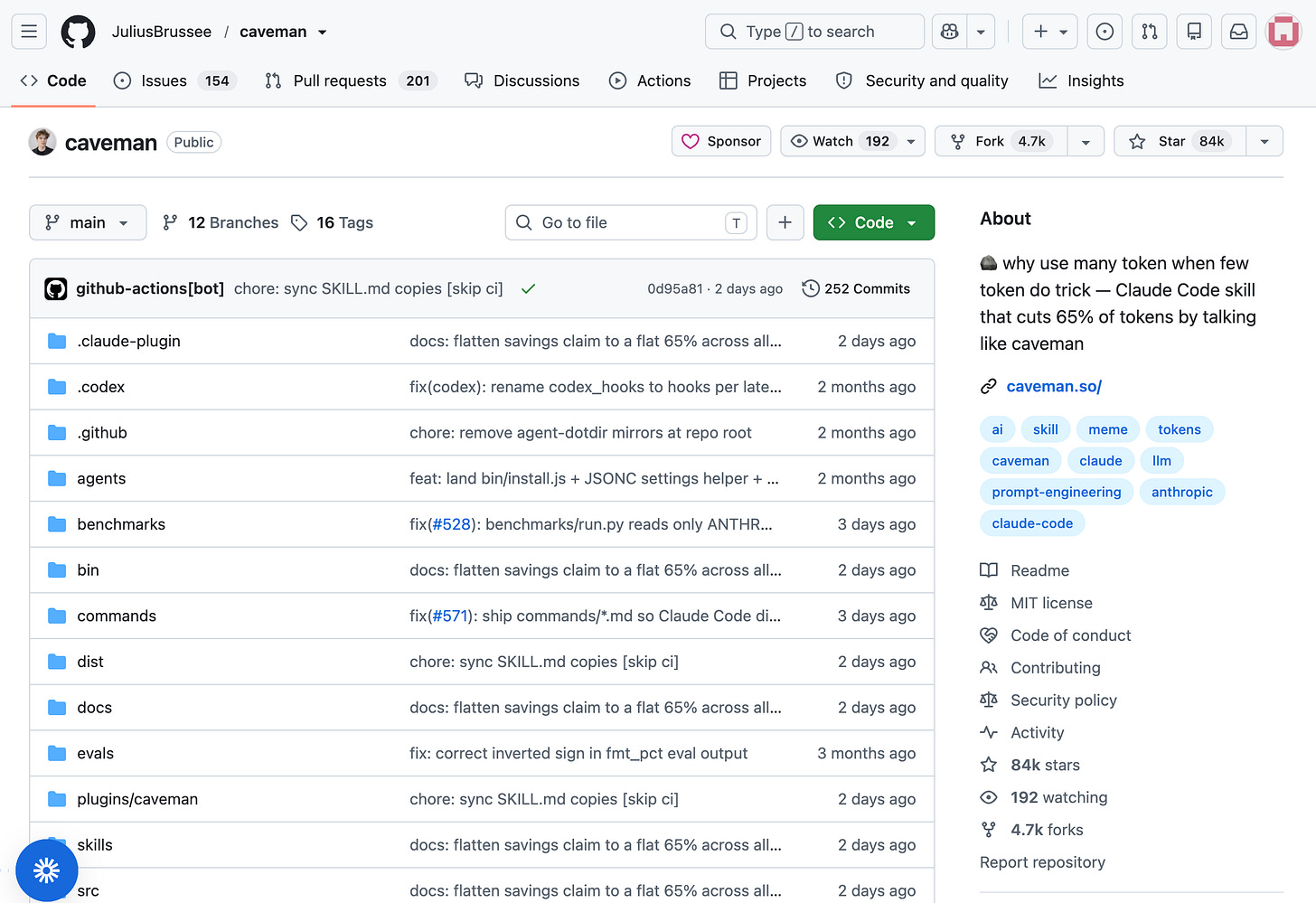Click the MIT license scale icon
Image resolution: width=1316 pixels, height=903 pixels.
[x=989, y=603]
